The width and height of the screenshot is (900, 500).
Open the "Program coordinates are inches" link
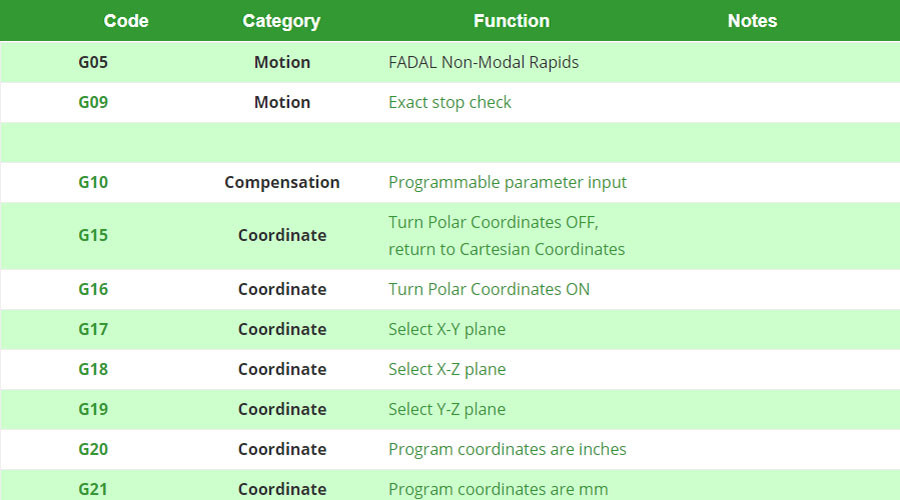pos(507,449)
